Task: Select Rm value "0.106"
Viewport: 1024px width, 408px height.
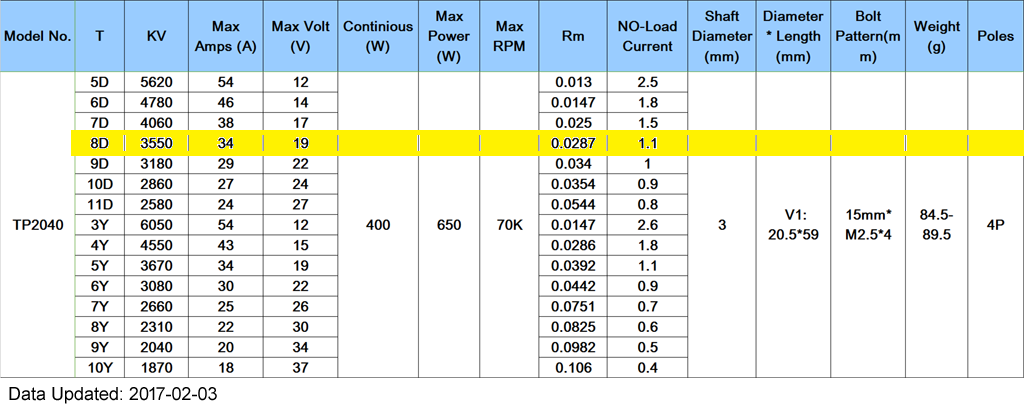Action: (x=572, y=368)
